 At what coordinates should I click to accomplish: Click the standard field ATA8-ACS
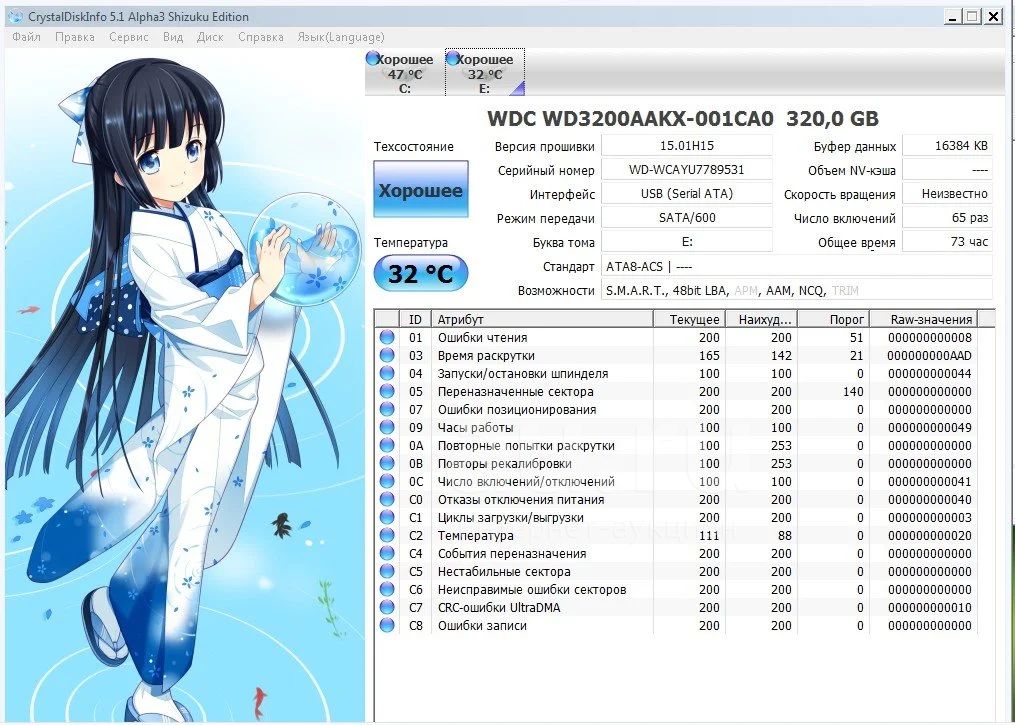click(797, 266)
